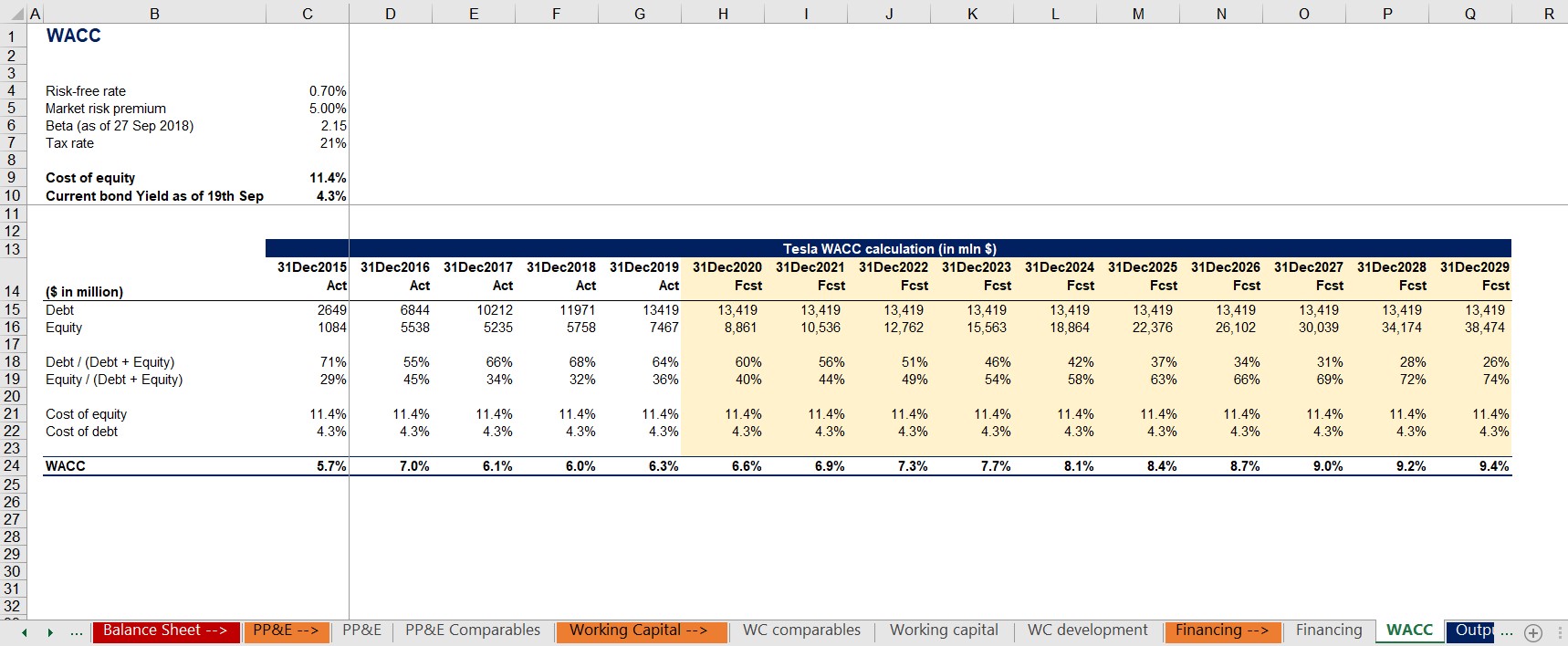Click the WACC title cell
The width and height of the screenshot is (1568, 646).
click(74, 36)
